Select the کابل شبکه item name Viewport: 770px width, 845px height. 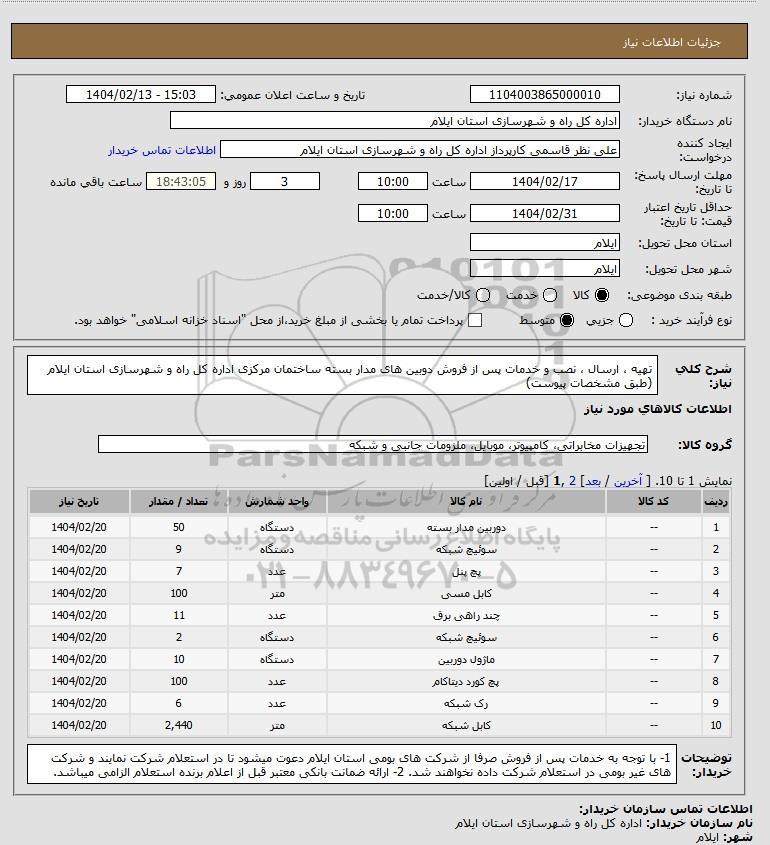tap(466, 725)
